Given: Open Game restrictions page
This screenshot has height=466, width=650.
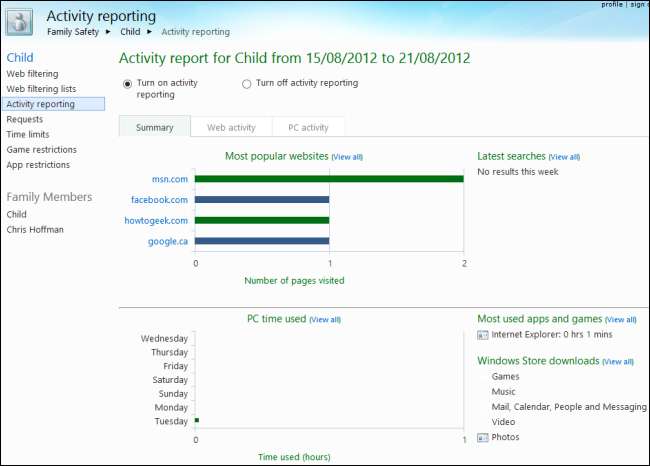Looking at the screenshot, I should (x=40, y=150).
